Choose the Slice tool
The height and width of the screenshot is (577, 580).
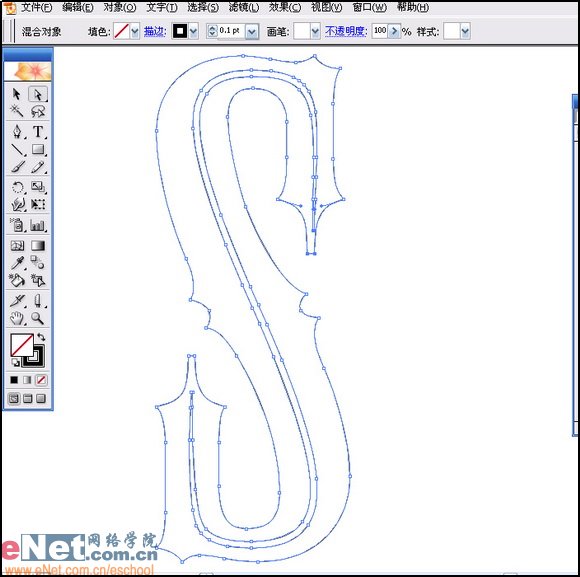click(x=17, y=301)
